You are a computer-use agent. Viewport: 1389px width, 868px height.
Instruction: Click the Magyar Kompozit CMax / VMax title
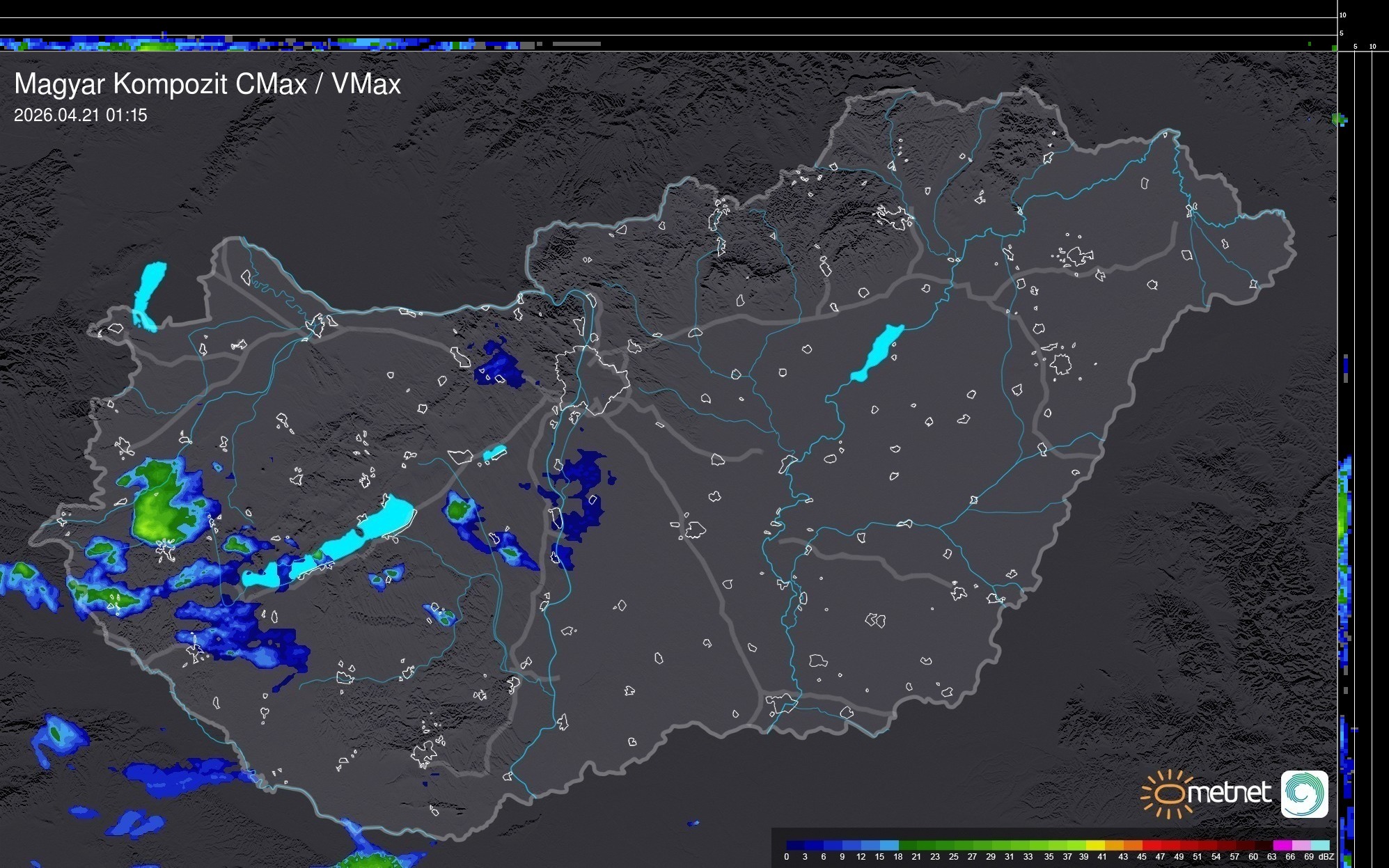coord(207,84)
